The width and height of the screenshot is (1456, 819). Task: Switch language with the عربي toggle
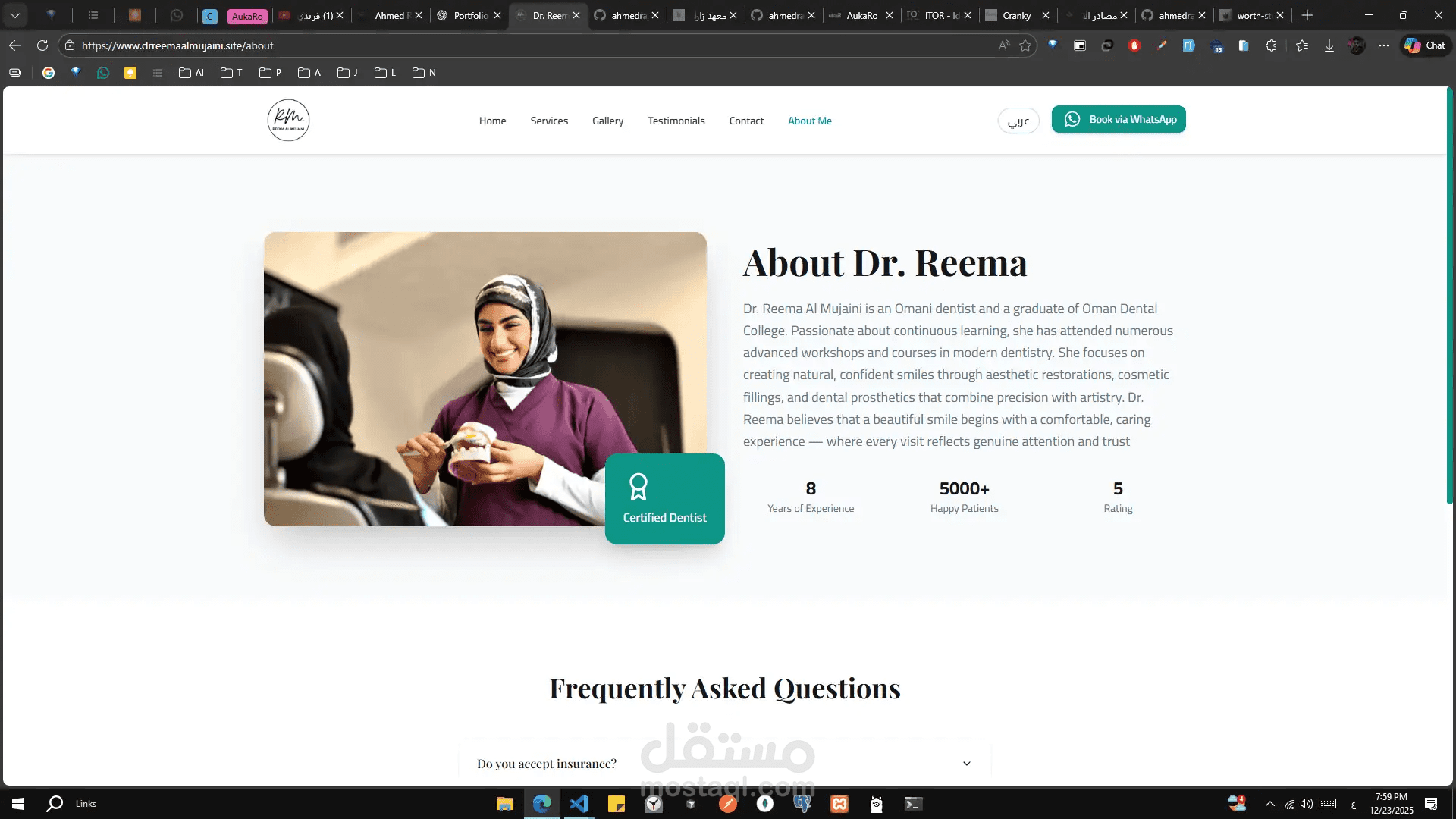(1018, 121)
